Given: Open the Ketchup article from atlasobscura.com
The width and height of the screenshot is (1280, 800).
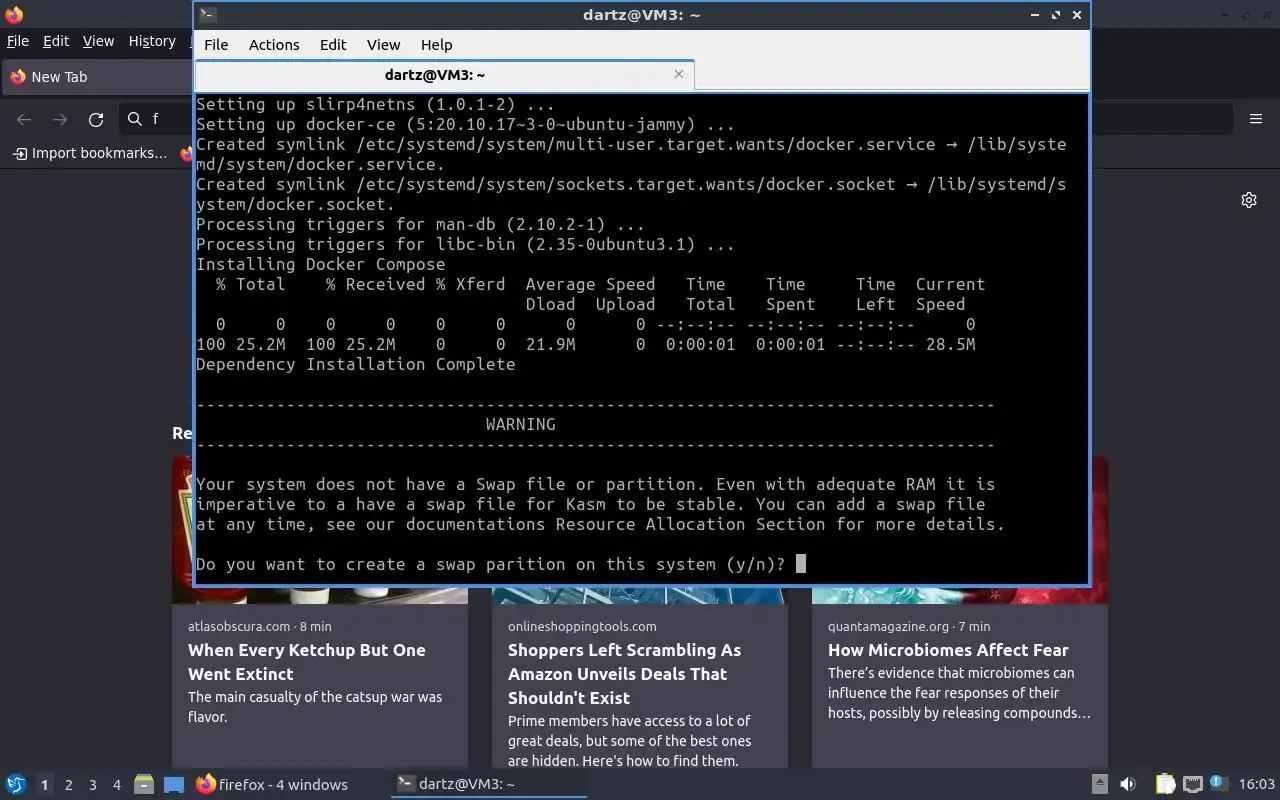Looking at the screenshot, I should pos(307,662).
